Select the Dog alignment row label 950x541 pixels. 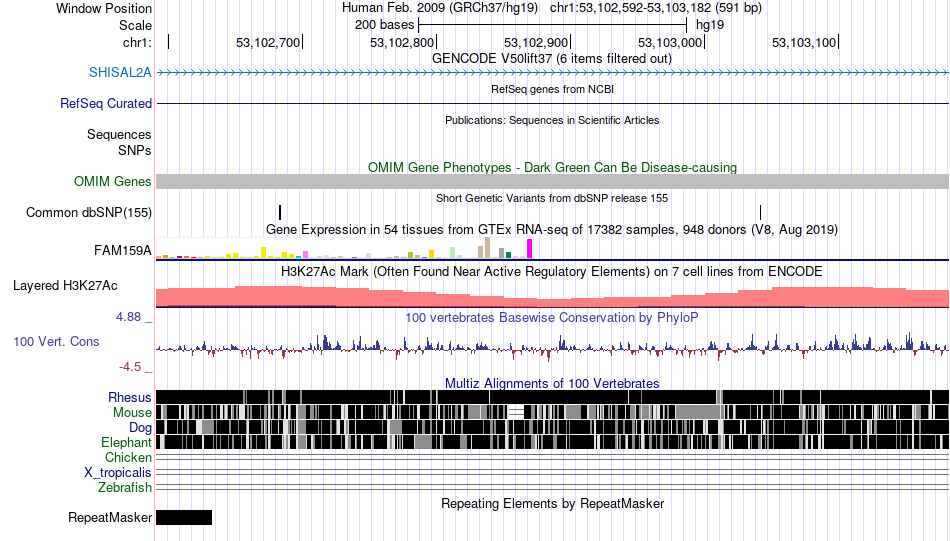coord(140,428)
